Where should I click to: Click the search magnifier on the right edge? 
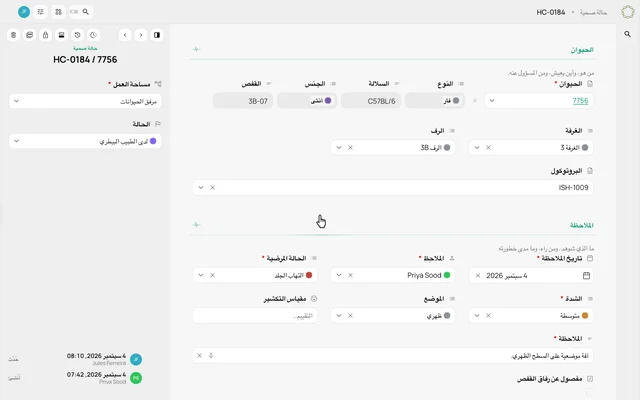coord(627,34)
